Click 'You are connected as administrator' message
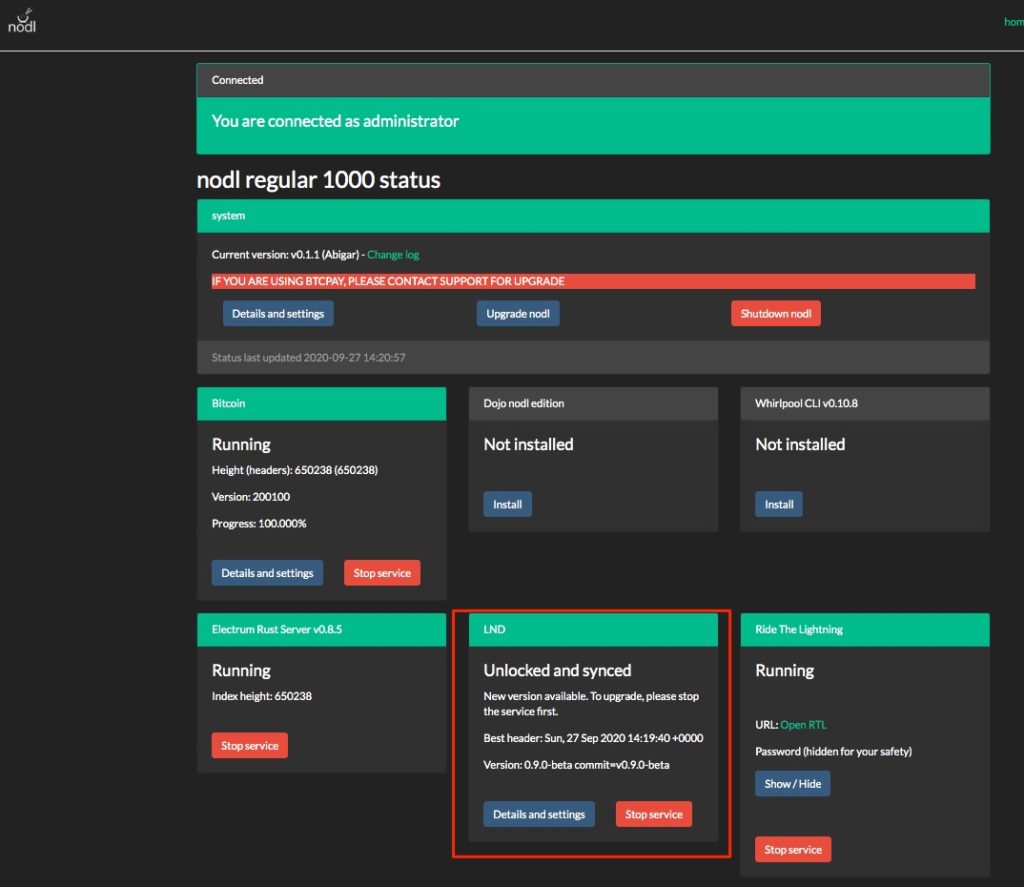The width and height of the screenshot is (1024, 887). (x=335, y=121)
